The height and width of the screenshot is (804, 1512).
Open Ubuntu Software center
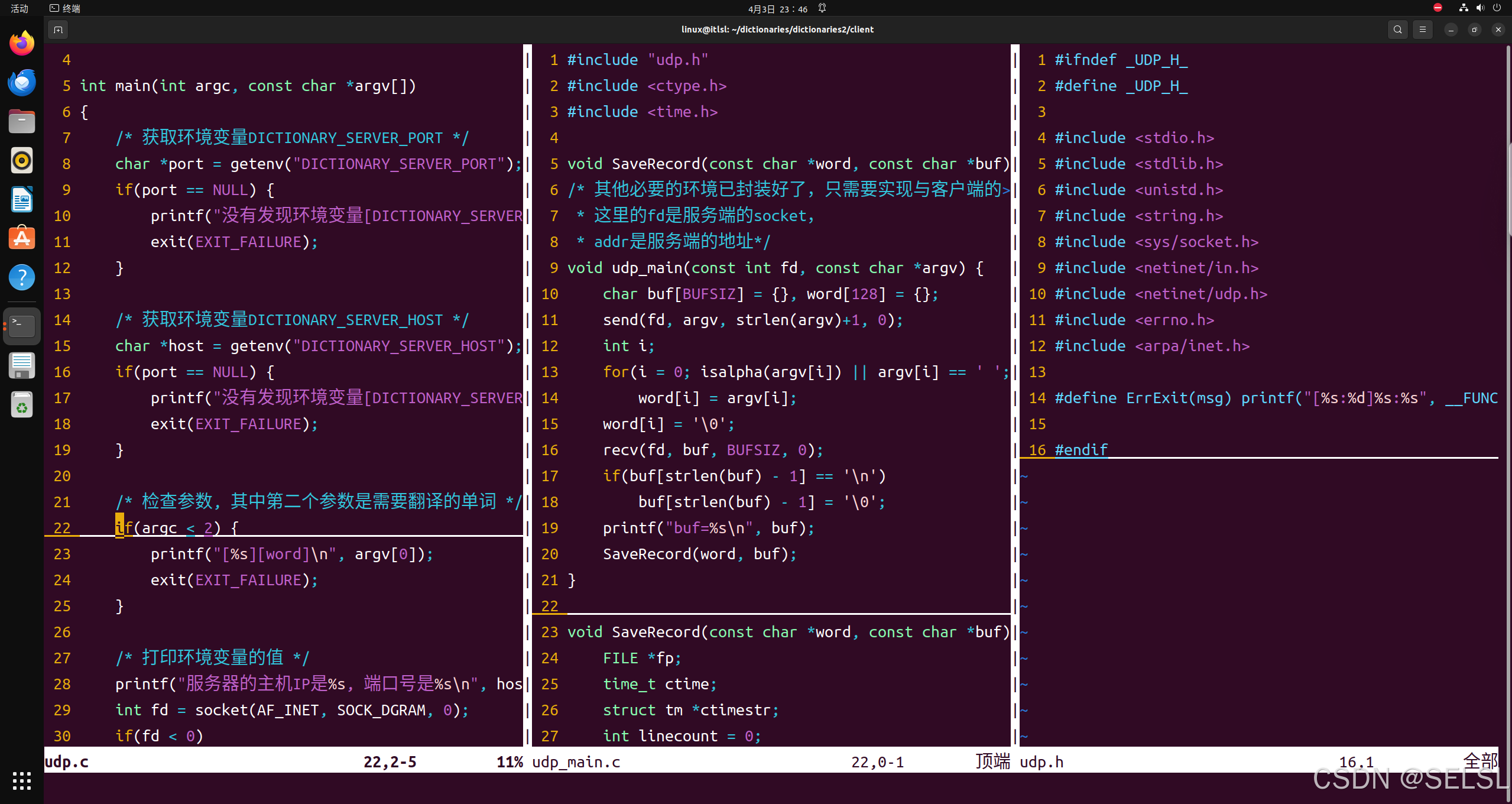21,238
